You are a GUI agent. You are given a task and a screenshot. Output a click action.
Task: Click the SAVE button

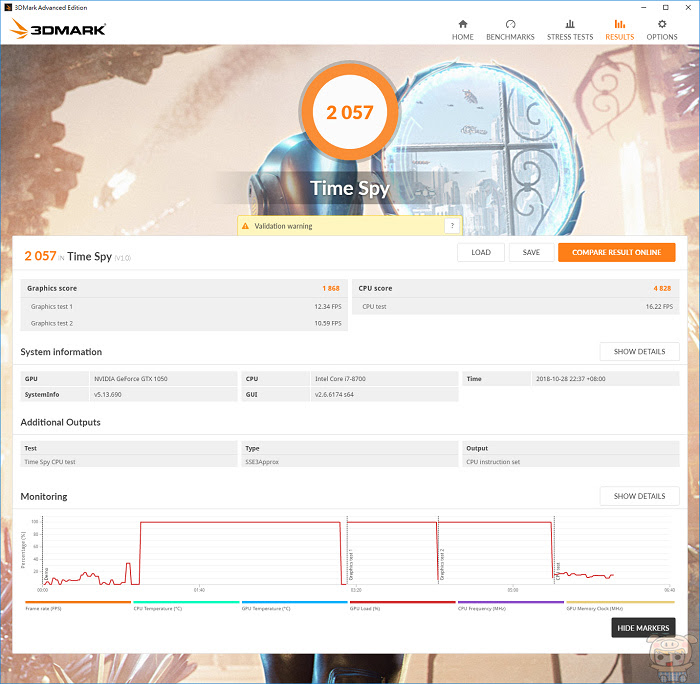(x=531, y=252)
